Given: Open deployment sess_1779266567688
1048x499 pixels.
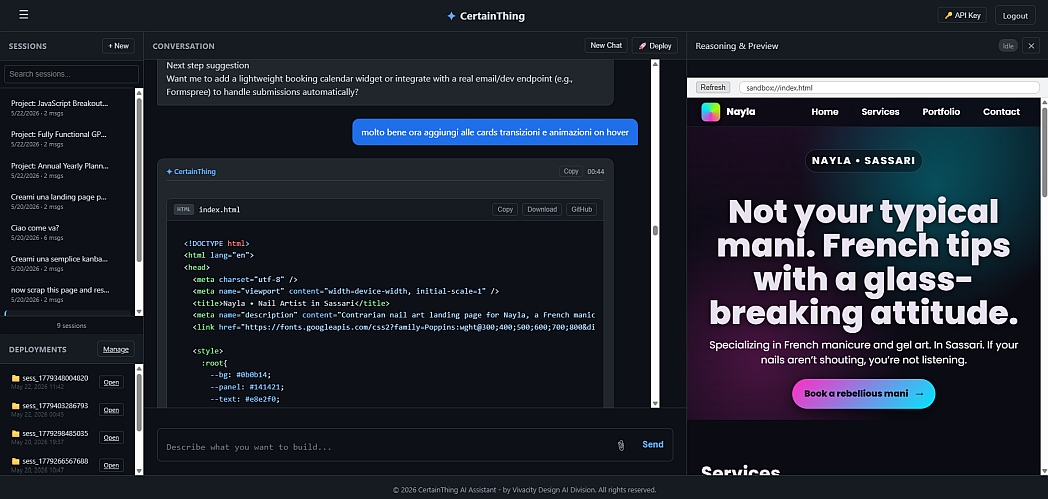Looking at the screenshot, I should pos(111,465).
